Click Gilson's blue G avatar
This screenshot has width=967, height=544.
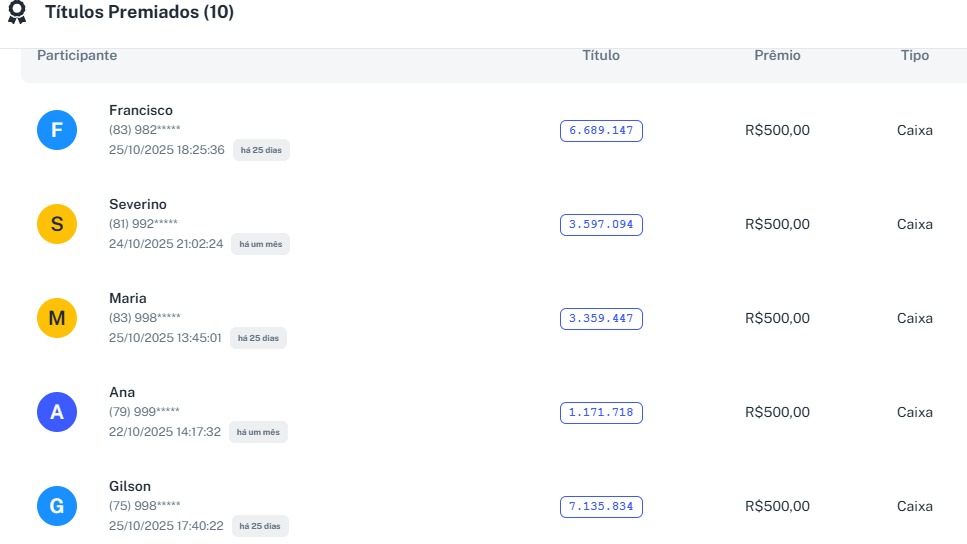coord(57,506)
